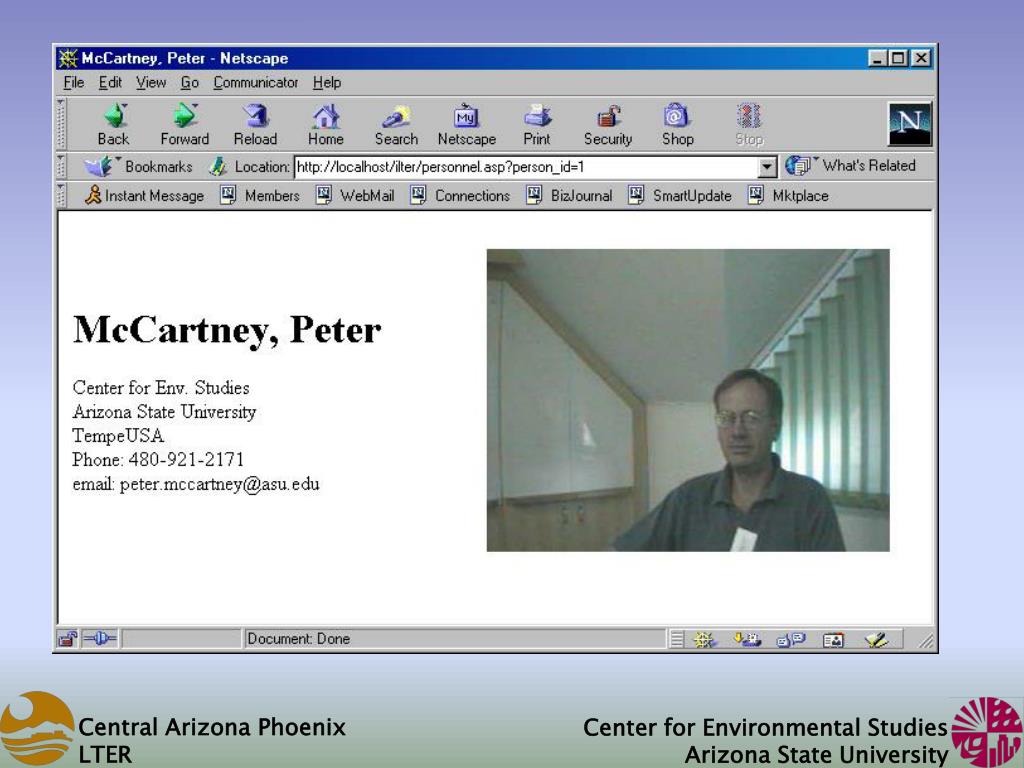1024x768 pixels.
Task: Open the Search toolbar button
Action: tap(396, 125)
